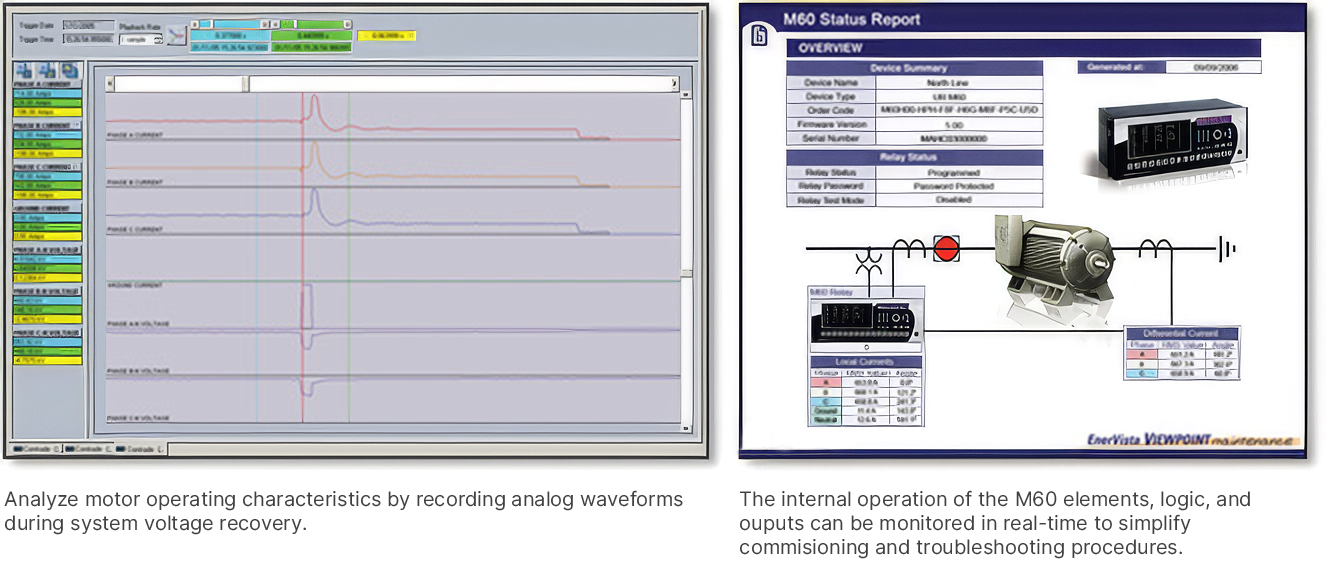
Task: Click the second icon above the channel list
Action: tap(46, 70)
